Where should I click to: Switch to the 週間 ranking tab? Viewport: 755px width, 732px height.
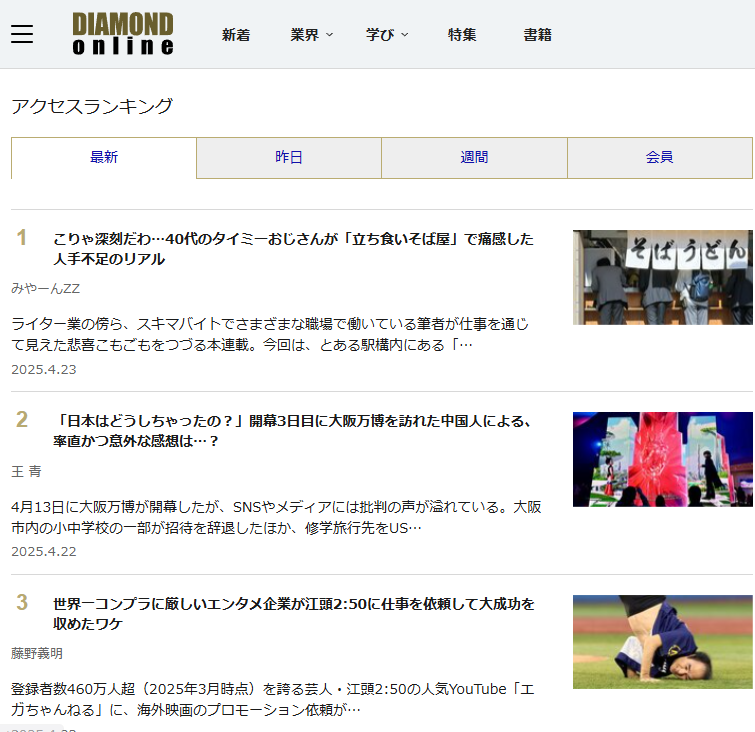[474, 157]
